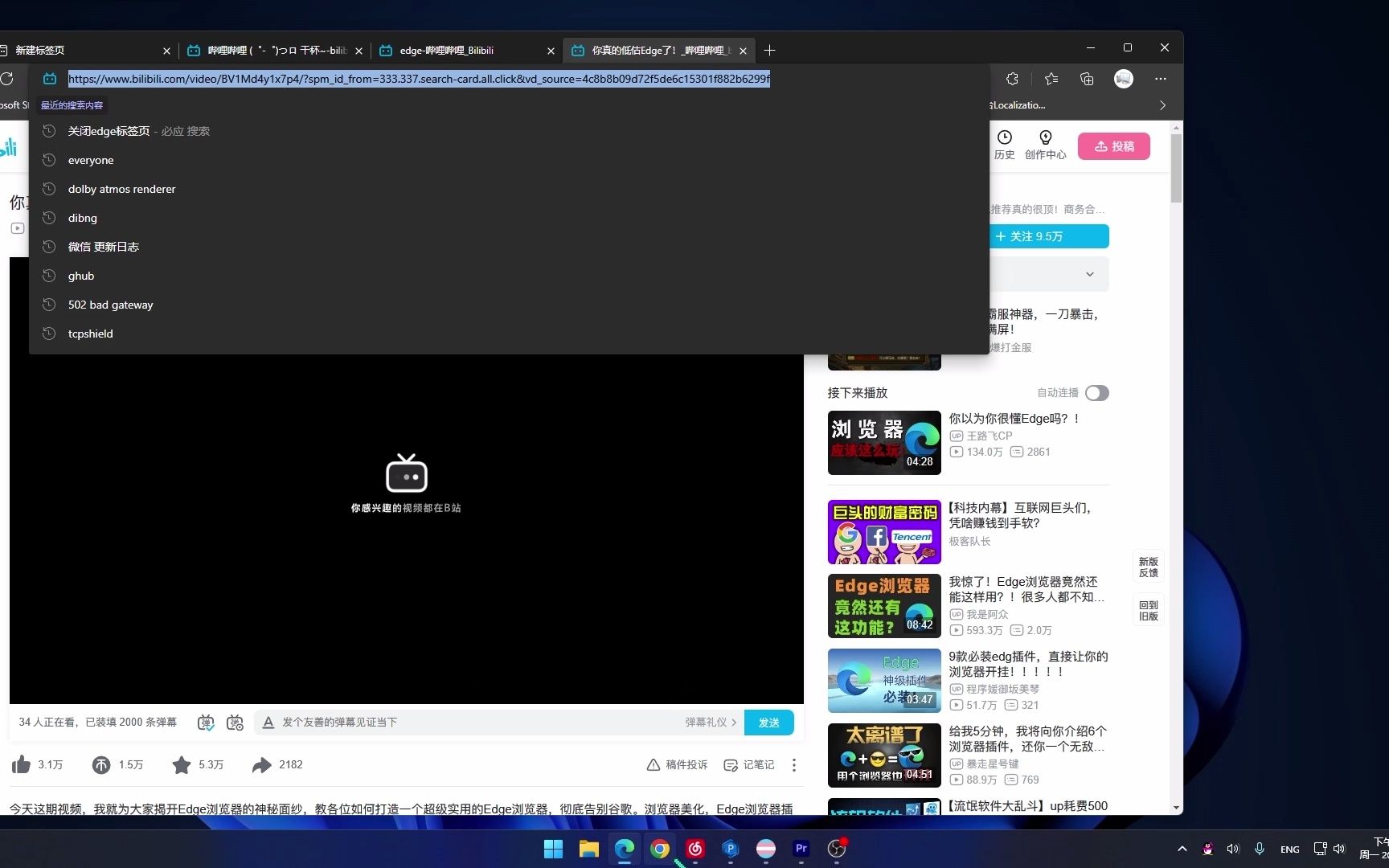Viewport: 1389px width, 868px height.
Task: Open thumbnail of 巨头的财富密码 video
Action: click(884, 532)
